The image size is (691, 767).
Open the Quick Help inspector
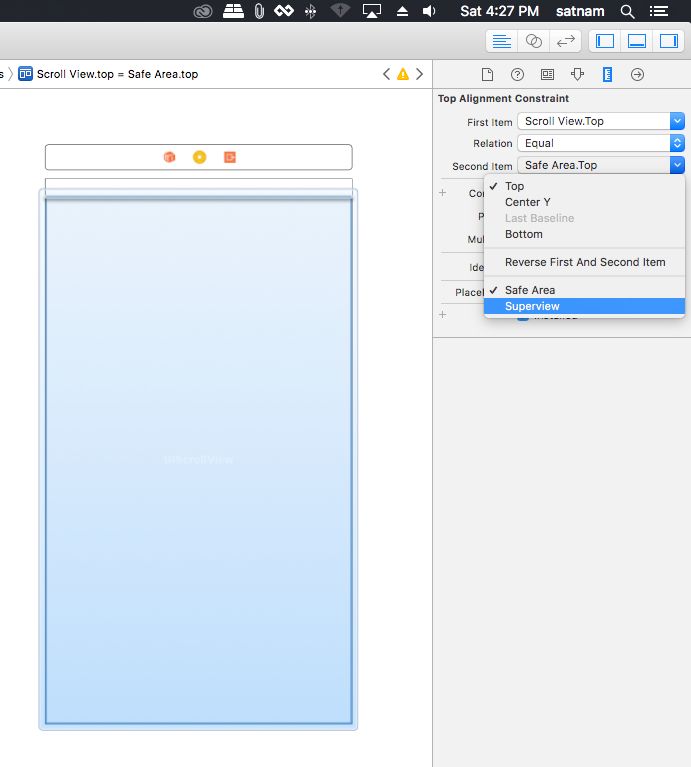click(517, 74)
